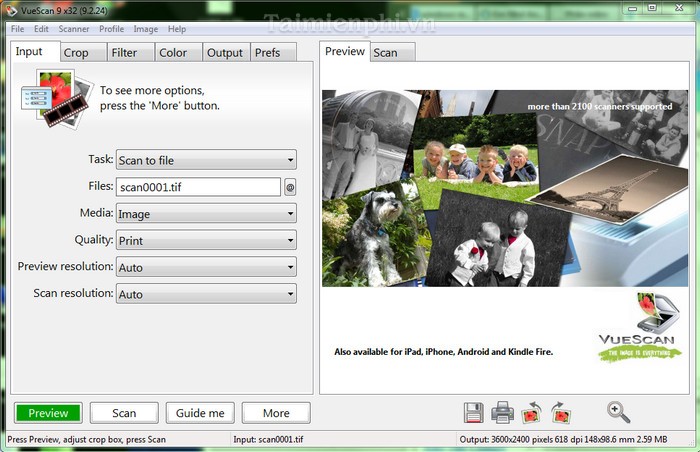Expand the Media dropdown
This screenshot has height=452, width=700.
pyautogui.click(x=206, y=214)
